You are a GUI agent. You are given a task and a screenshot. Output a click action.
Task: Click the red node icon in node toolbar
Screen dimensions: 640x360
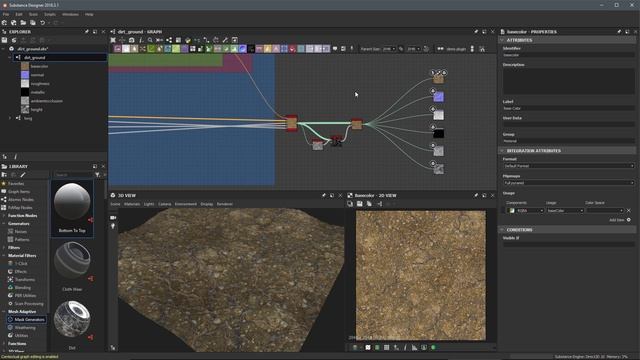pos(292,49)
